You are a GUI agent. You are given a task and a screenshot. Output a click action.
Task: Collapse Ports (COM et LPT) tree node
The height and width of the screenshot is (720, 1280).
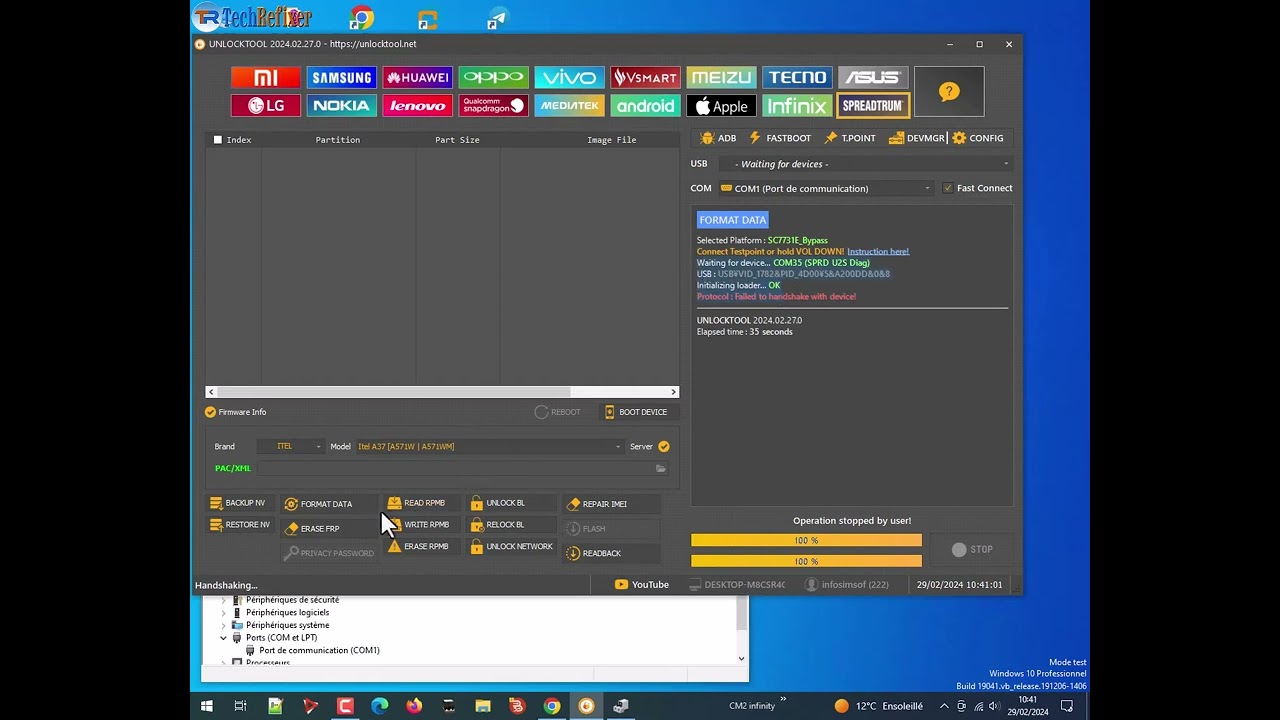(224, 638)
